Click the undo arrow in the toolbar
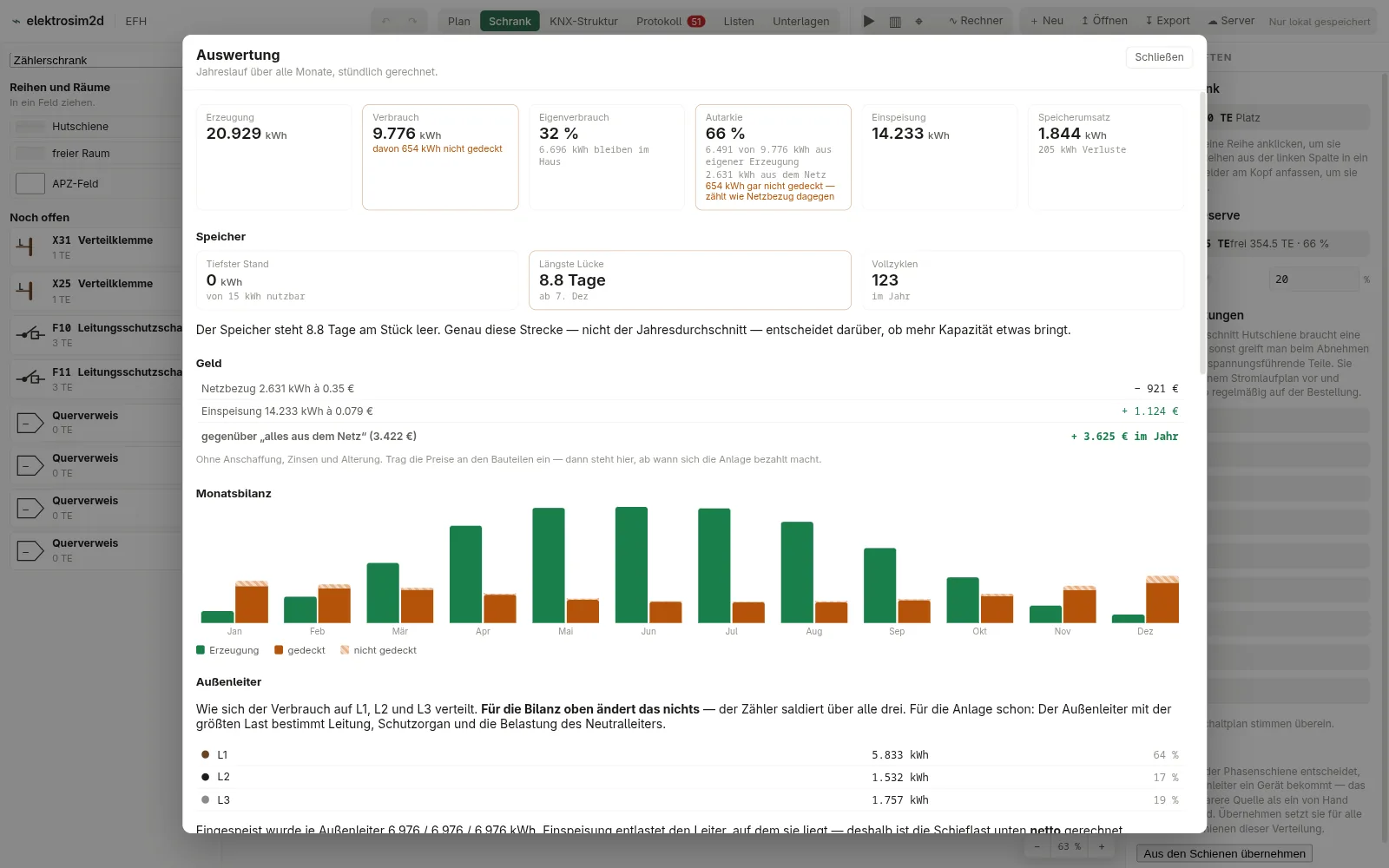 pyautogui.click(x=386, y=21)
